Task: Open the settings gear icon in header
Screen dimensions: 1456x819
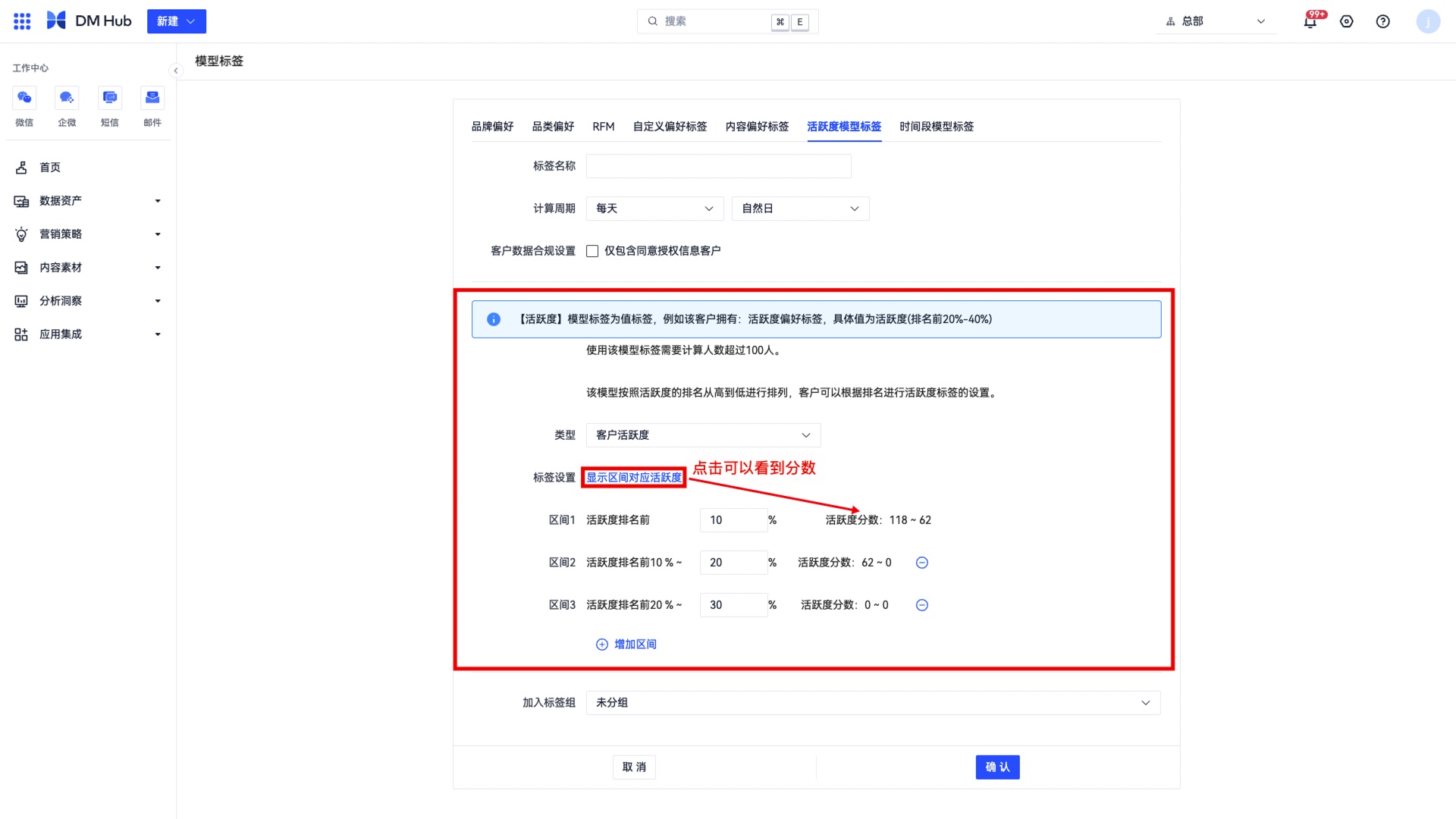Action: click(1347, 21)
